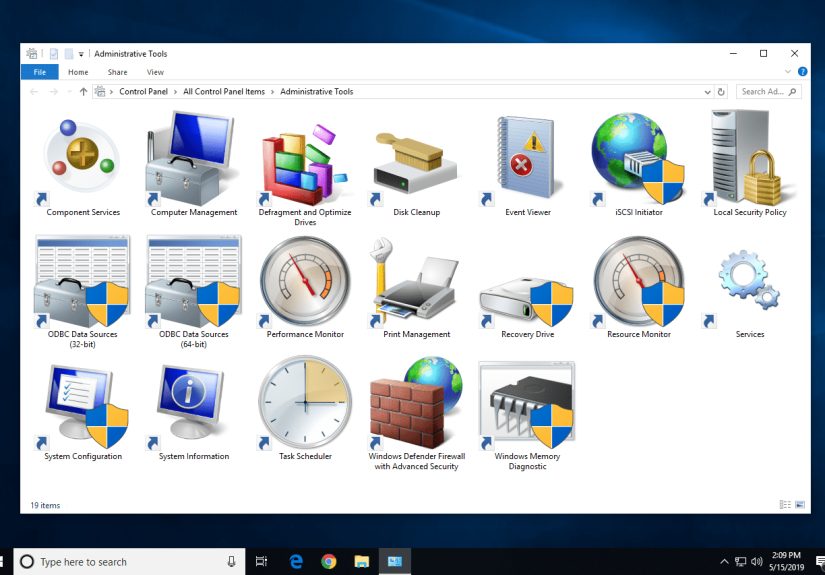Navigate to All Control Panel Items breadcrumb

pyautogui.click(x=224, y=92)
